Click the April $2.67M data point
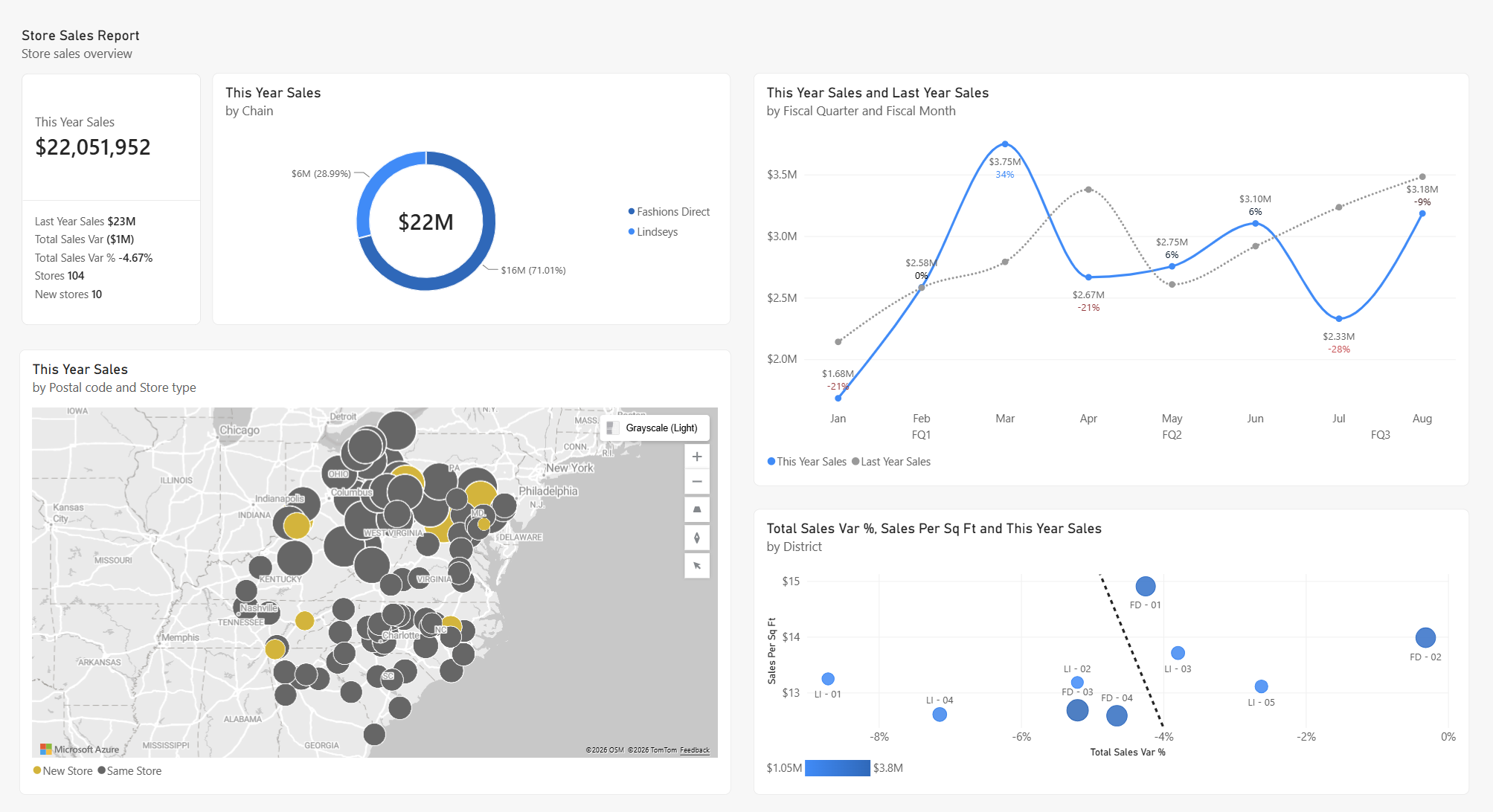 [1088, 277]
